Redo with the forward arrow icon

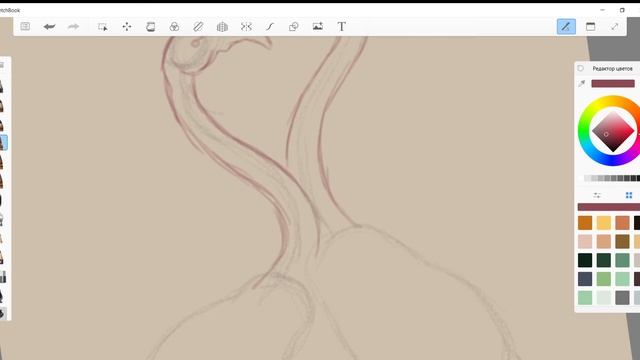click(x=73, y=27)
